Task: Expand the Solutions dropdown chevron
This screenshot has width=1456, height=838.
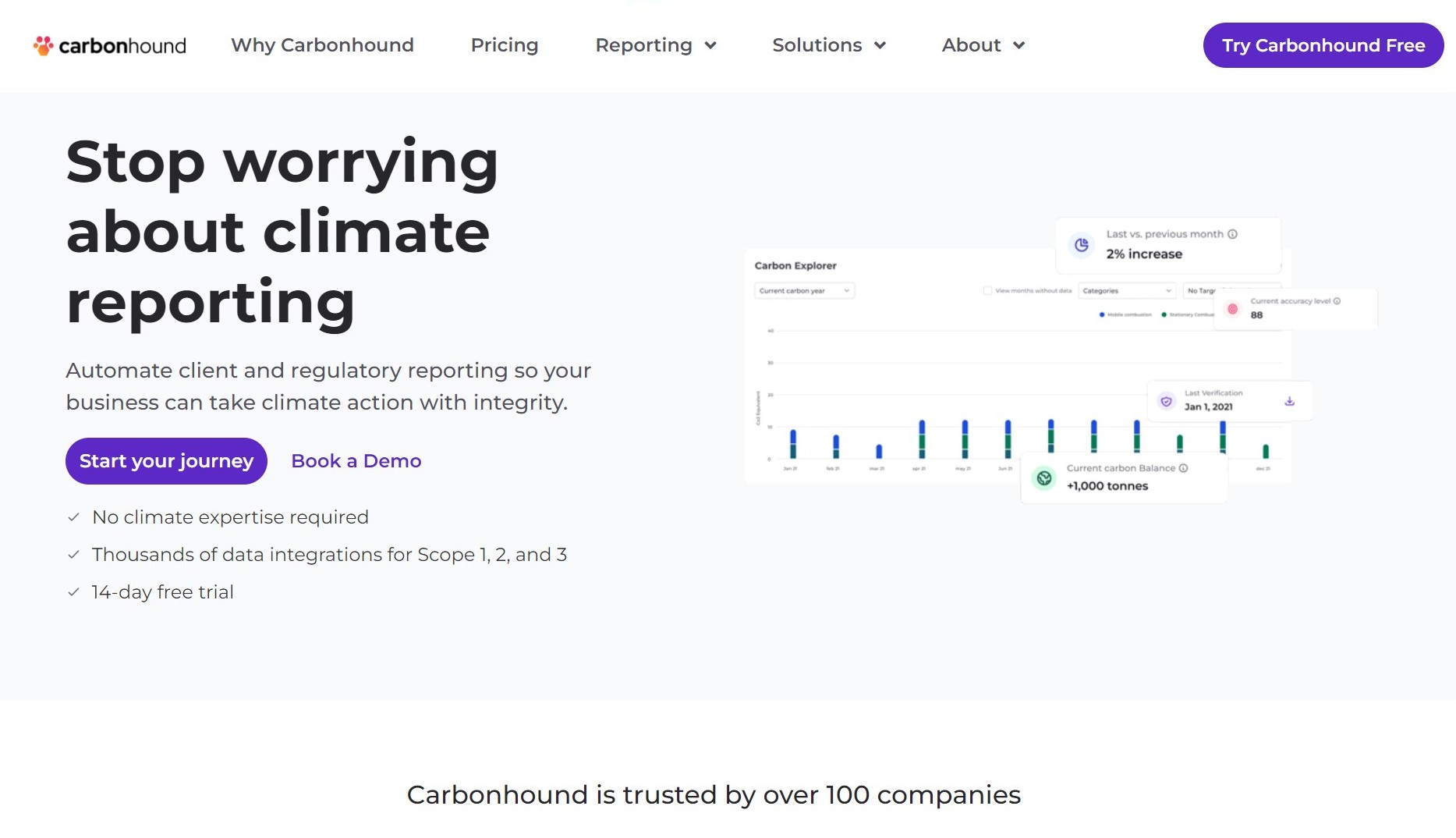Action: pos(879,46)
